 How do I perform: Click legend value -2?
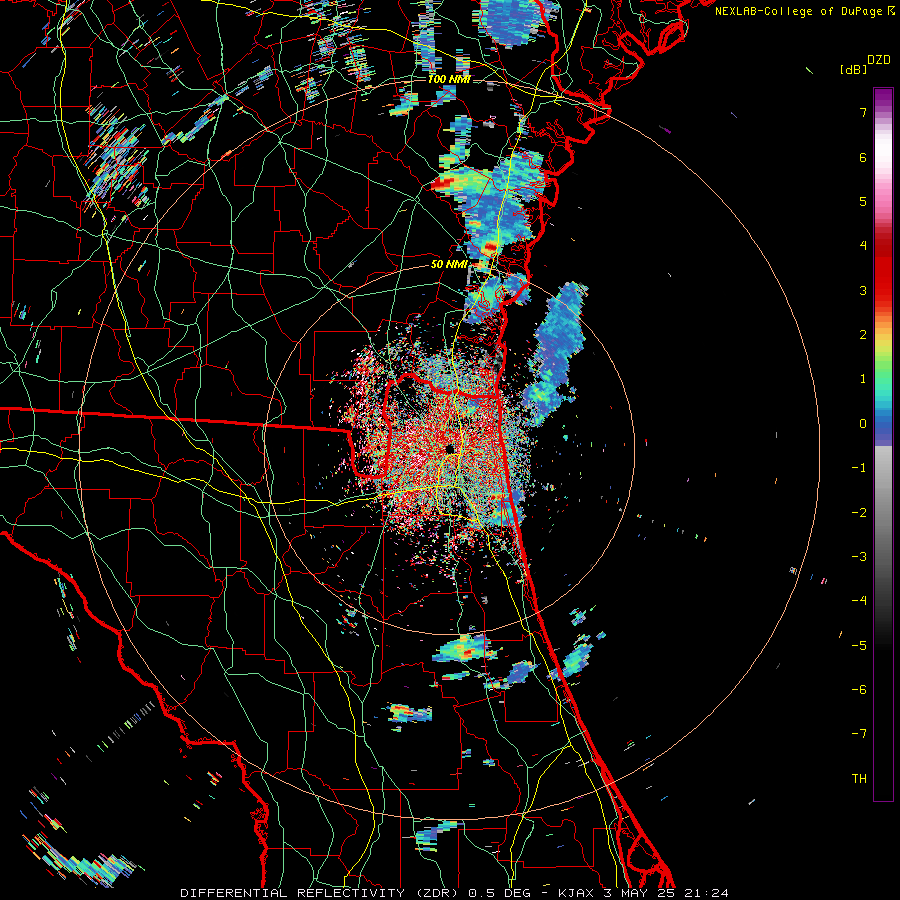[859, 513]
